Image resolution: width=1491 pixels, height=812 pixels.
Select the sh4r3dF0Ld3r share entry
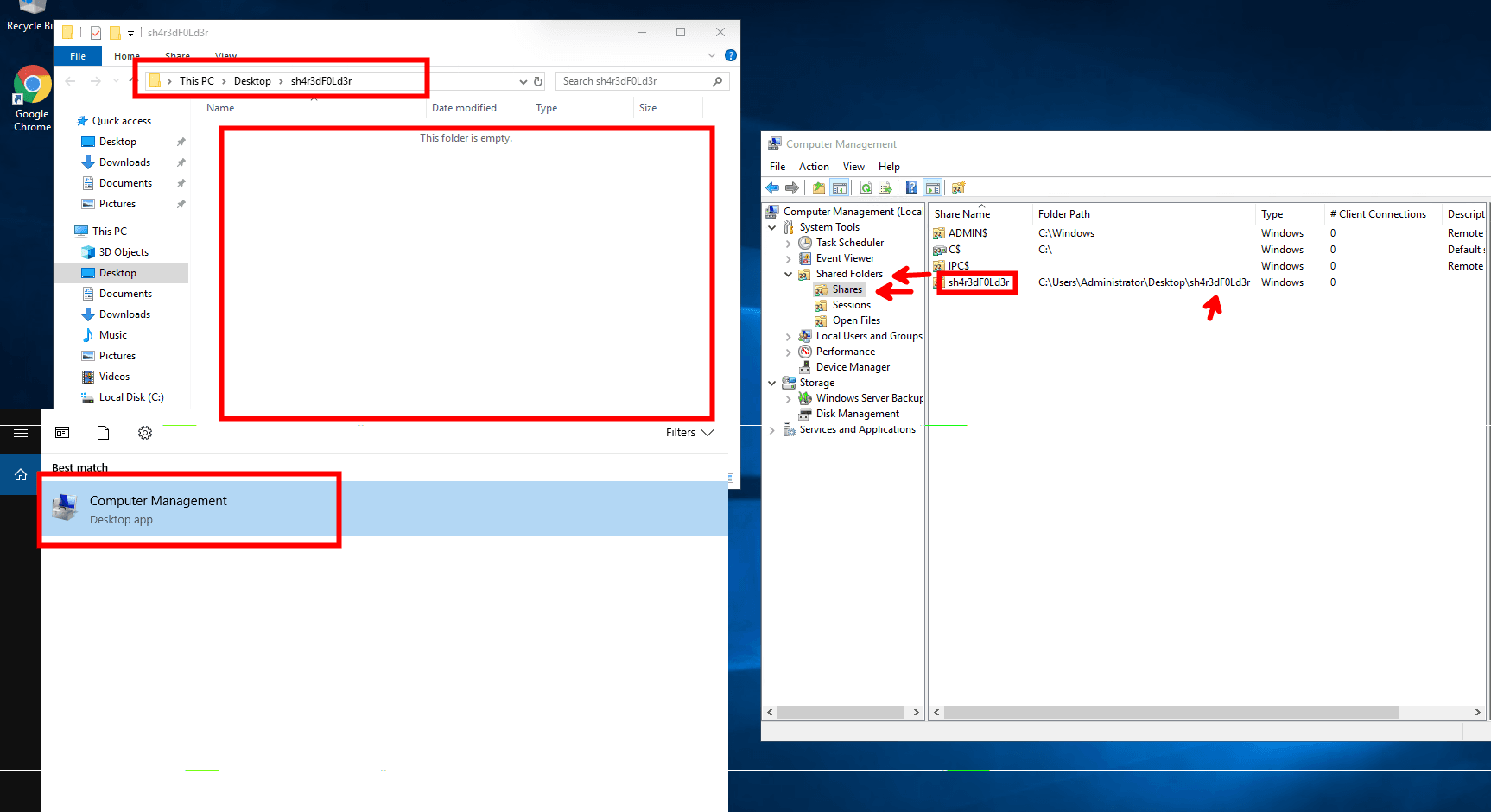(x=978, y=282)
